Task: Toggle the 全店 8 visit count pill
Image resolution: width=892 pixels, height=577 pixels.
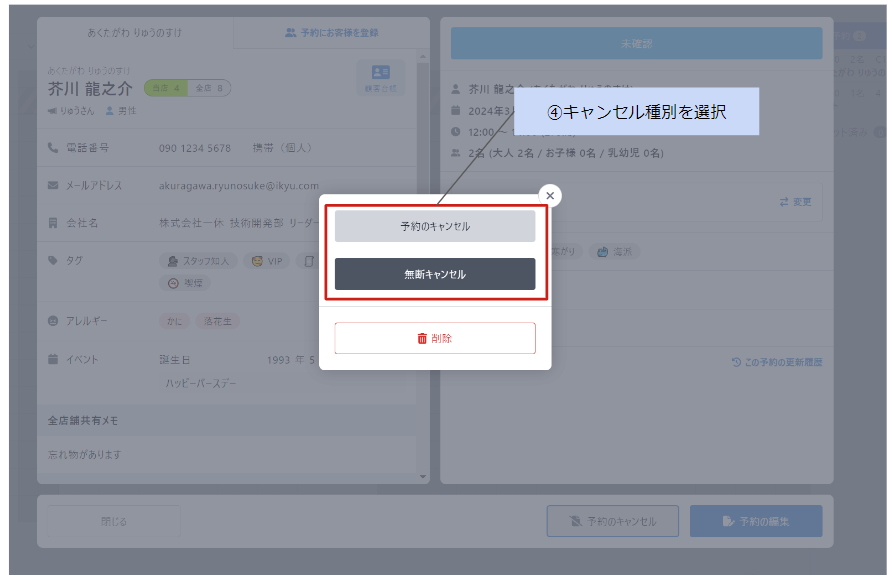Action: 210,88
